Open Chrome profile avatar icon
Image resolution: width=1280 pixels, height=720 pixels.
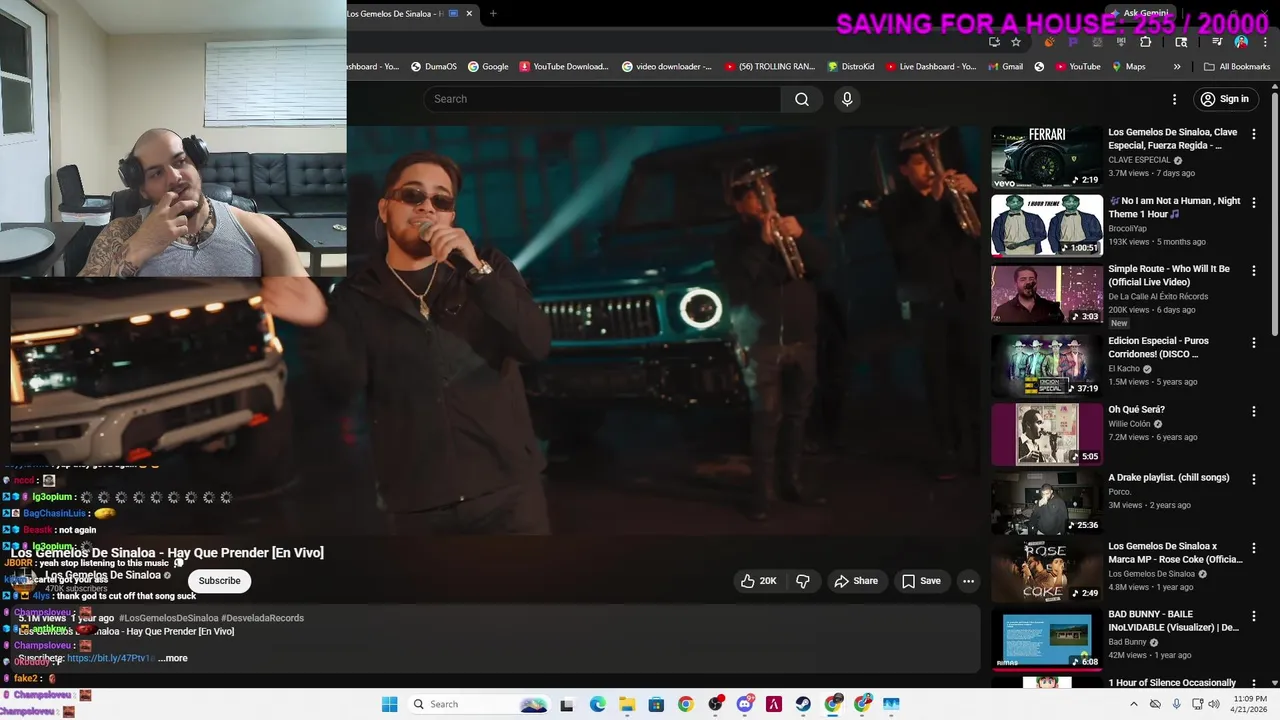(x=1241, y=42)
